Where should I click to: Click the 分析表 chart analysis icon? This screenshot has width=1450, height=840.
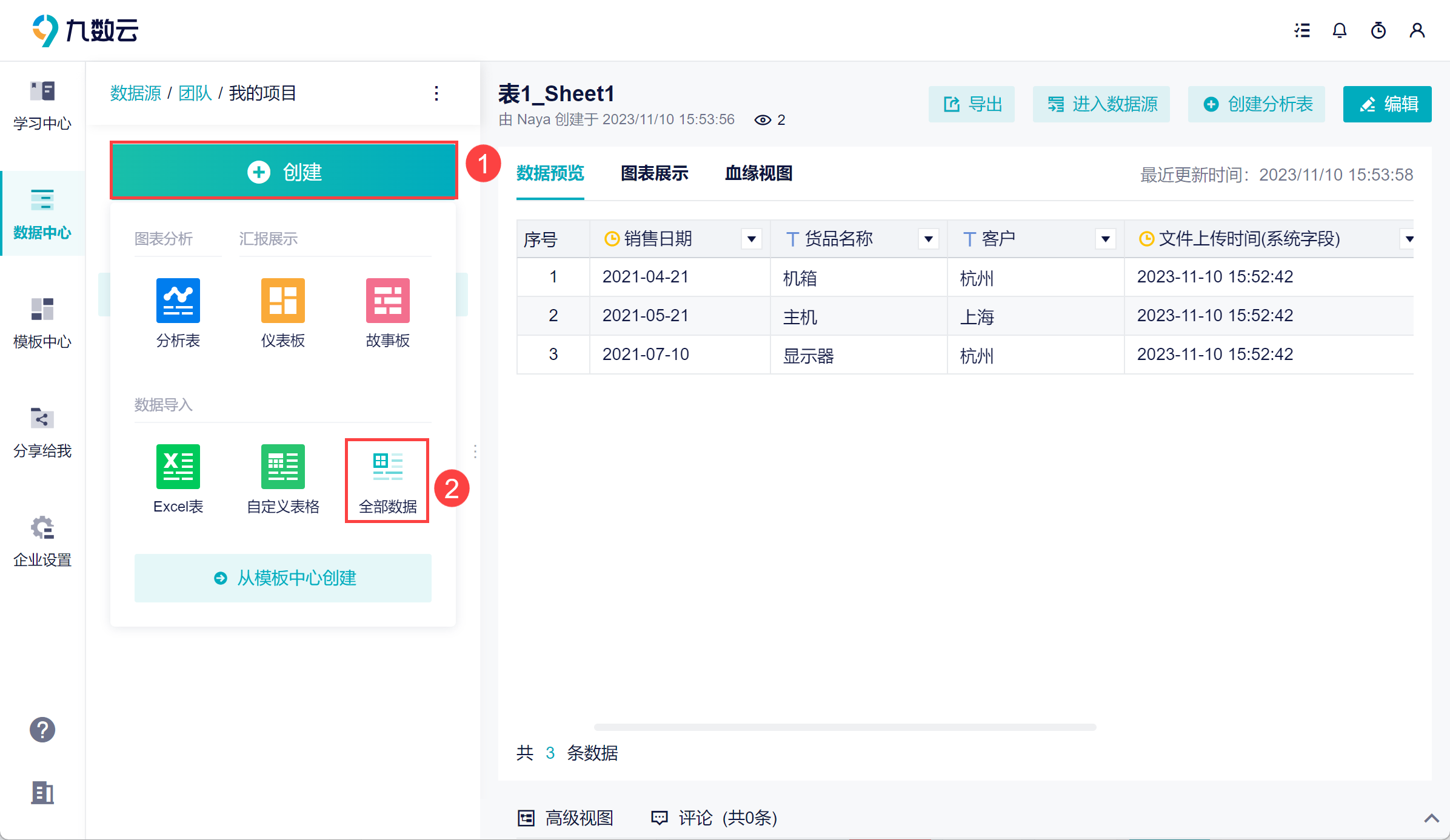coord(178,301)
